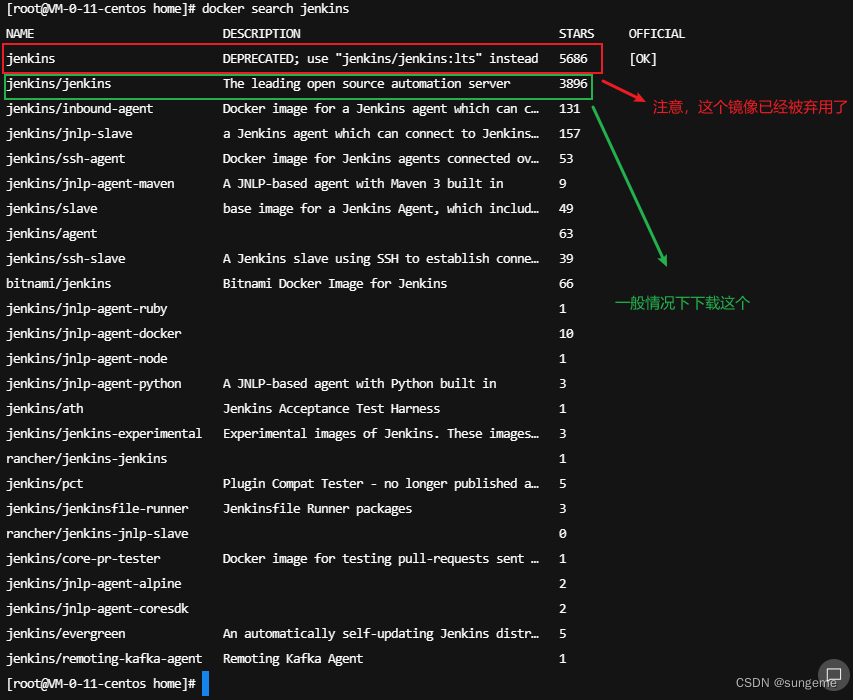Select the jenkins/inbound-agent image name

(x=79, y=109)
